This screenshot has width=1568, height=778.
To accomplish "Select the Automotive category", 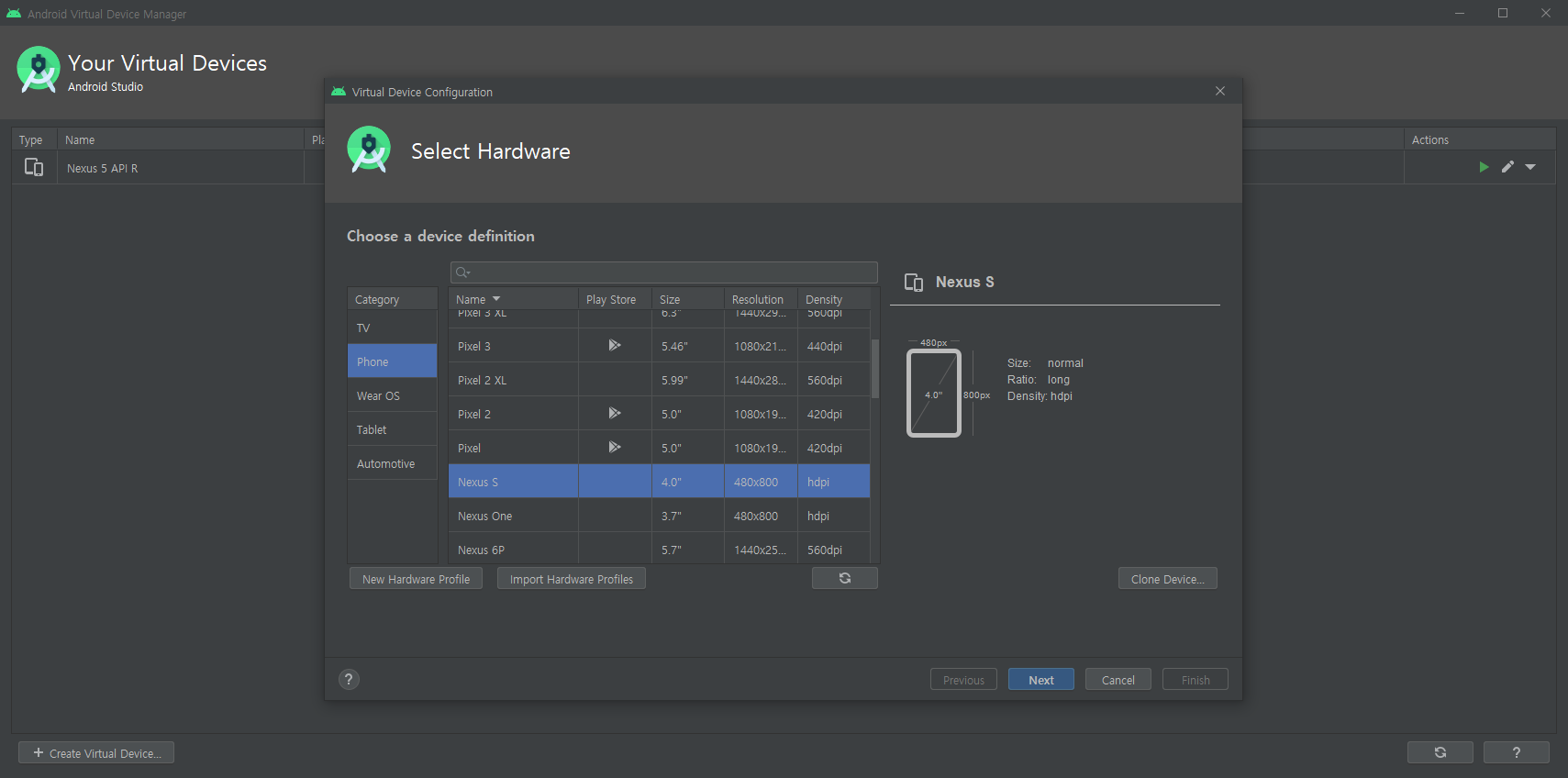I will (392, 463).
